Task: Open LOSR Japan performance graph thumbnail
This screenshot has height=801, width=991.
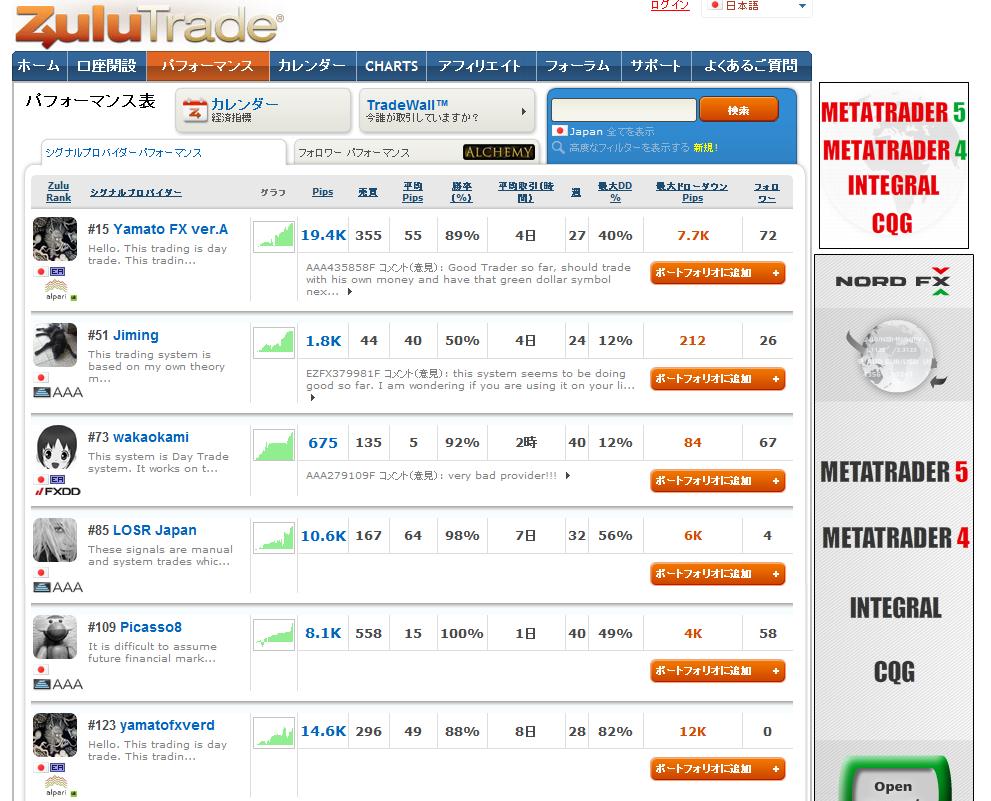Action: pyautogui.click(x=274, y=537)
